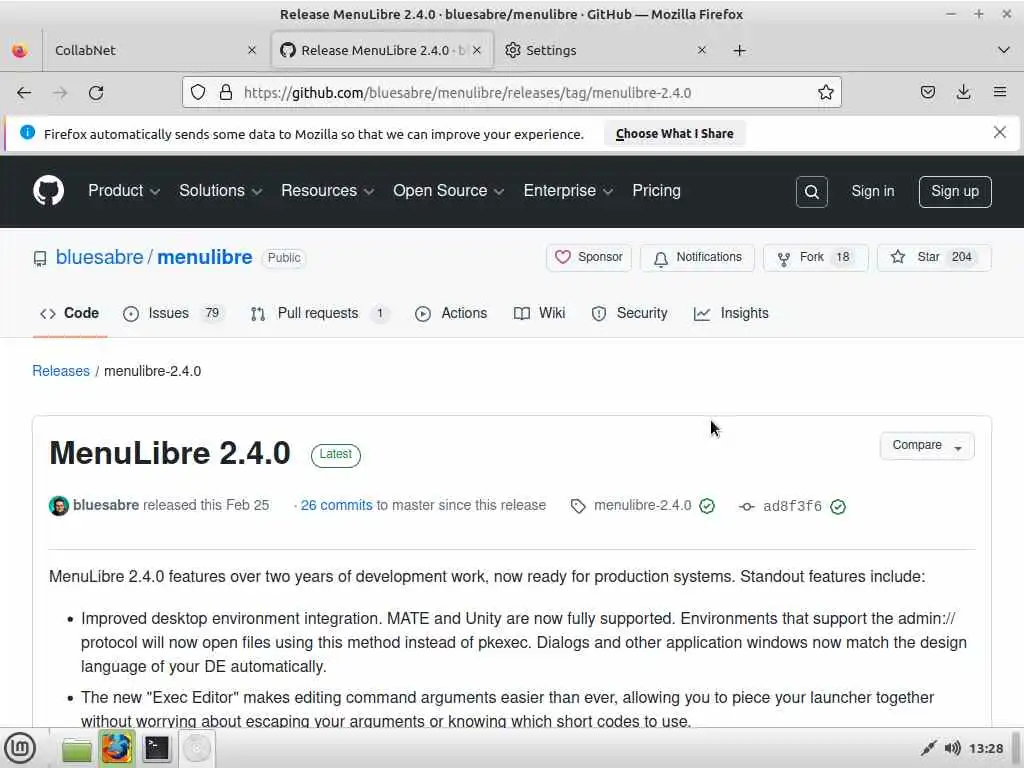The height and width of the screenshot is (768, 1024).
Task: Click Firefox icon in taskbar
Action: pos(117,748)
